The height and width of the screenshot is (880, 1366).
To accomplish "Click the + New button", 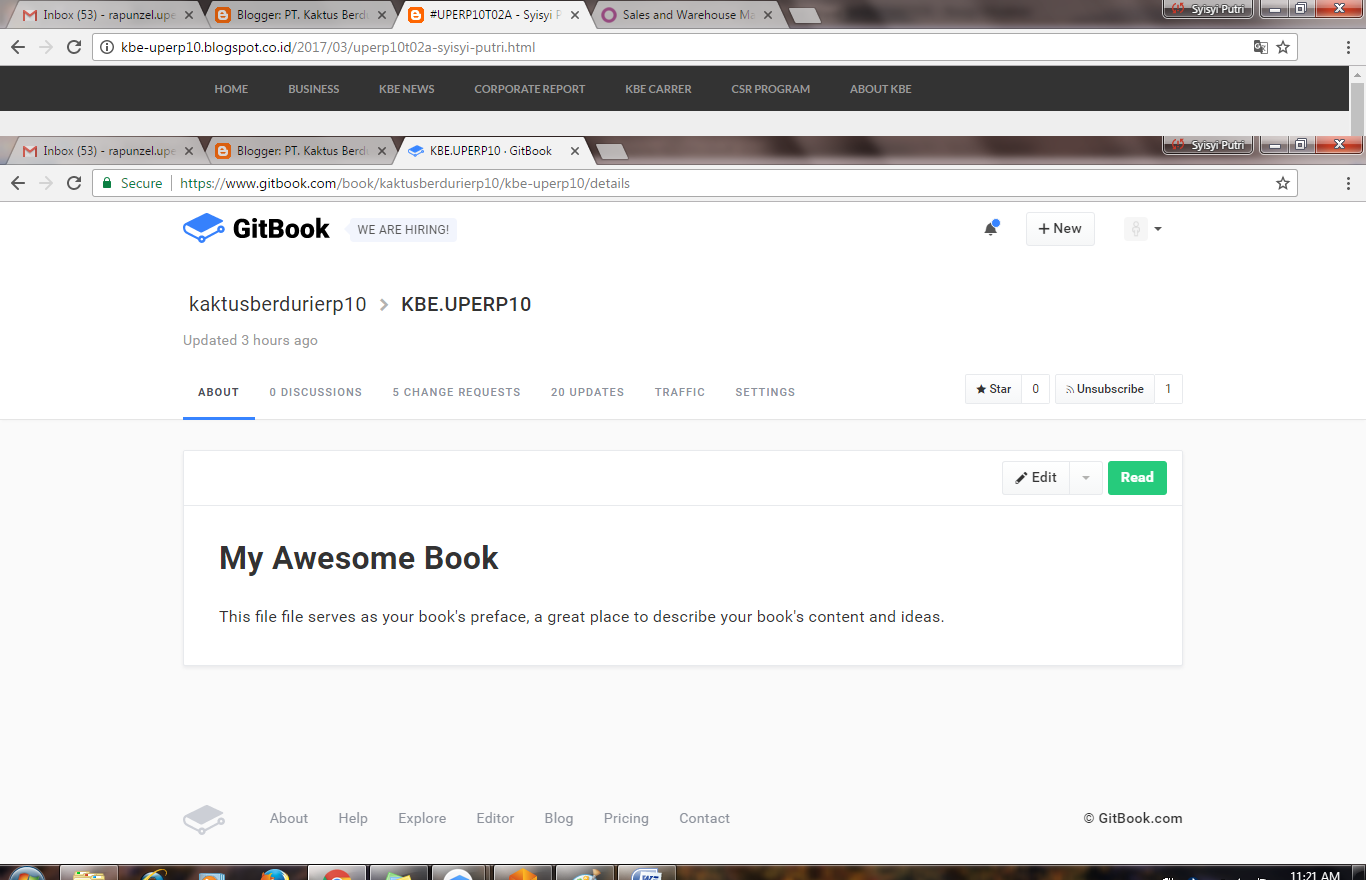I will (1060, 229).
